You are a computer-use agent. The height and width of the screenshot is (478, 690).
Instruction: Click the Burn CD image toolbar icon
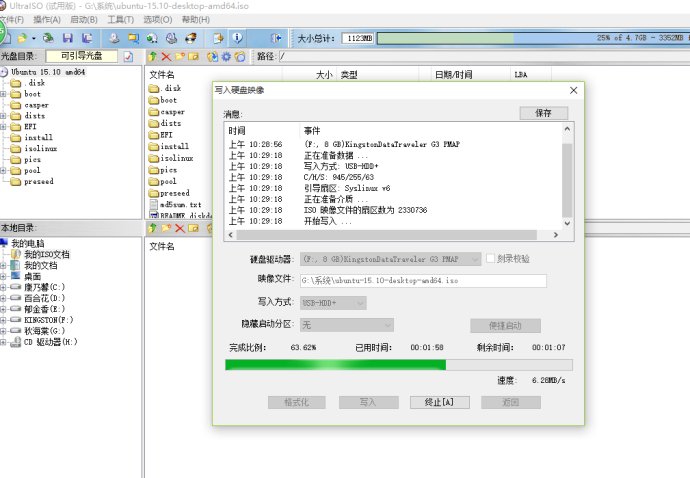tap(191, 38)
